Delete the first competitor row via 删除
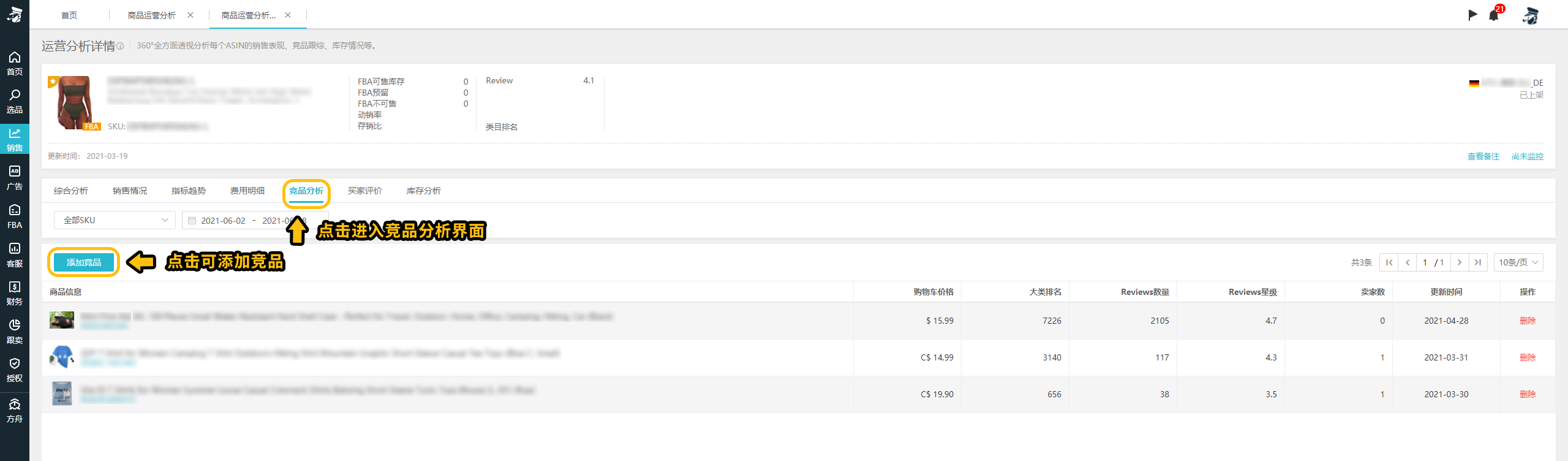The width and height of the screenshot is (1568, 461). click(1527, 321)
